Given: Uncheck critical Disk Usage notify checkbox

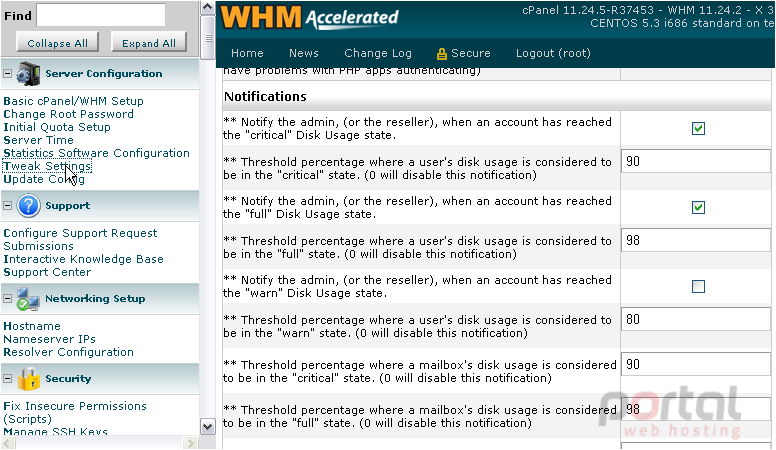Looking at the screenshot, I should [698, 129].
